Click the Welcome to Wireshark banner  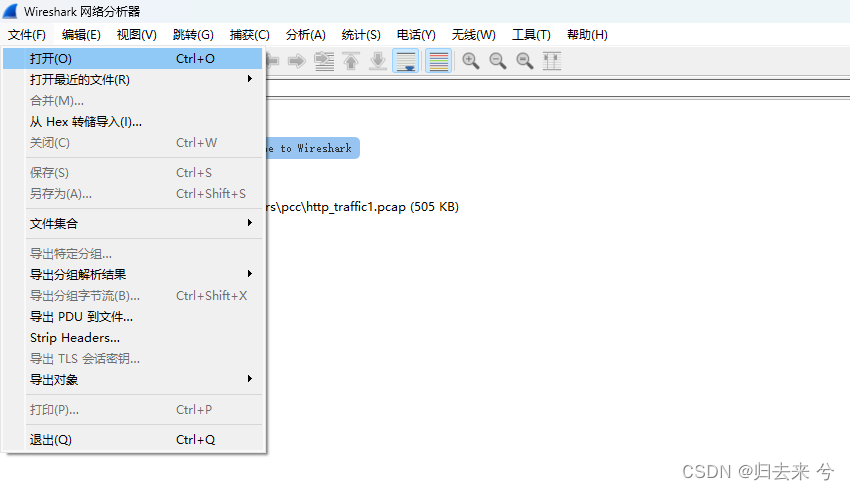point(313,148)
